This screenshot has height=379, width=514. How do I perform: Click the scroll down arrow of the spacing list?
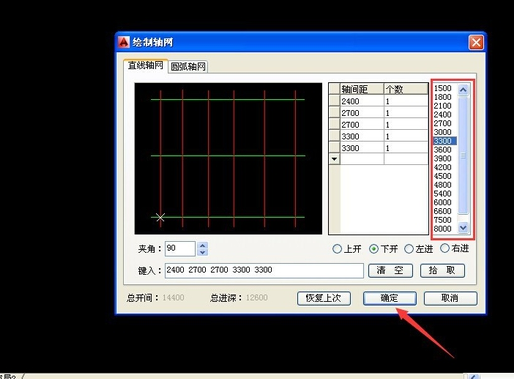[x=463, y=228]
